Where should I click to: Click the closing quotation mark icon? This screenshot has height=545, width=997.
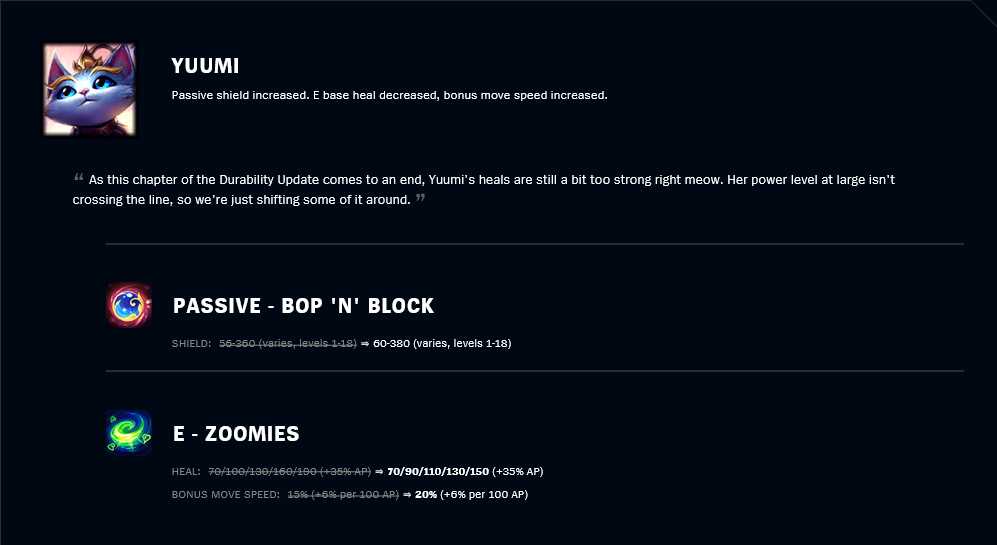(420, 198)
